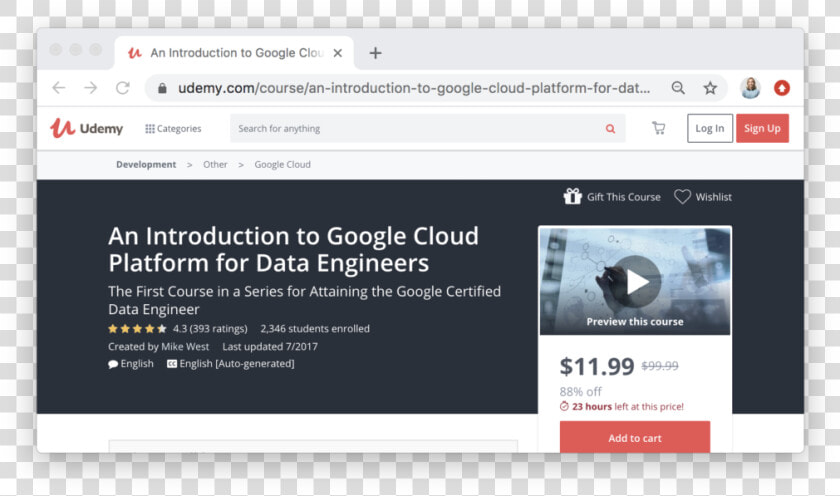Close the Udemy course tab
This screenshot has height=496, width=840.
tap(338, 53)
